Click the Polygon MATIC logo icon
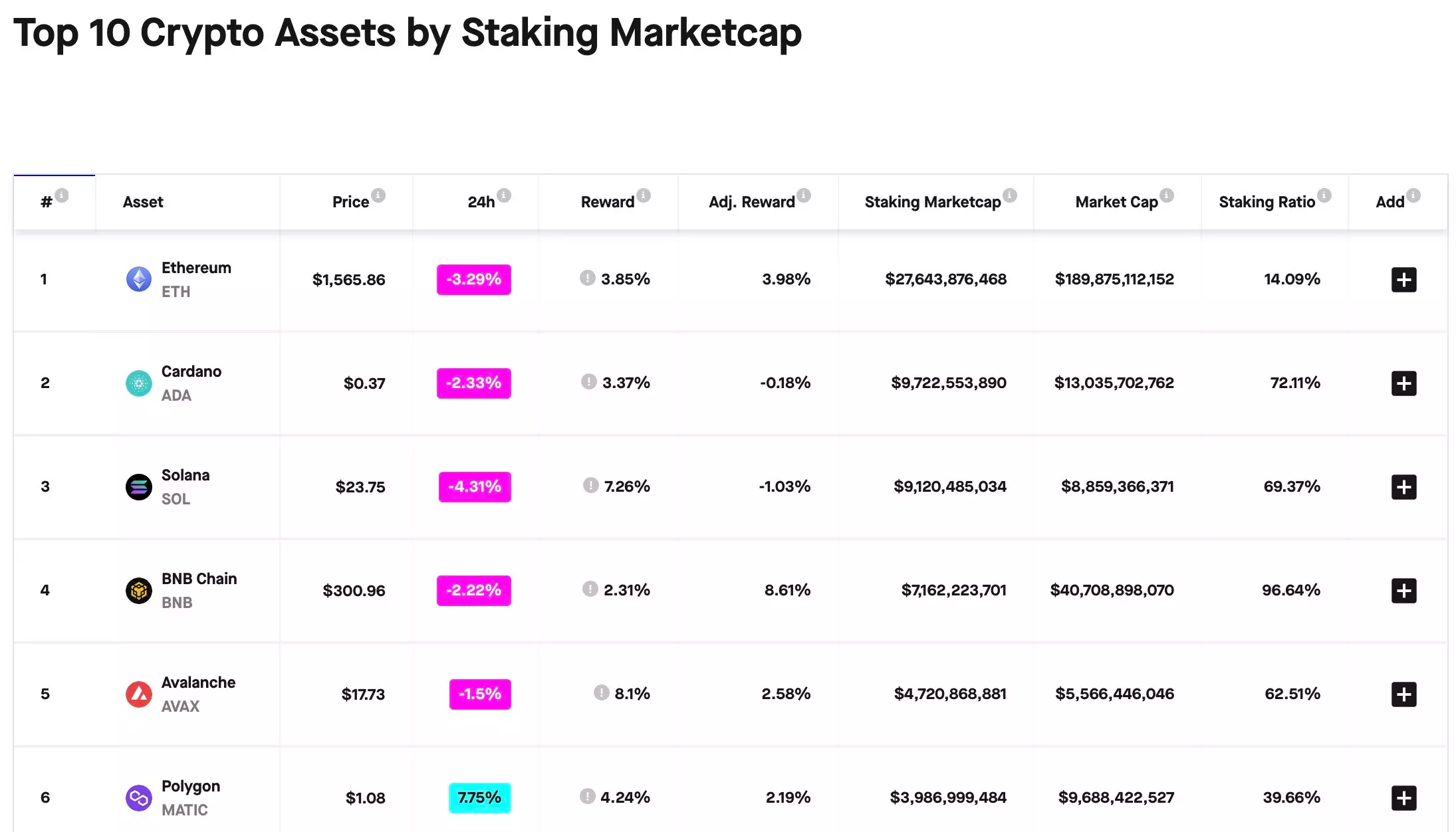The width and height of the screenshot is (1456, 832). [x=138, y=797]
